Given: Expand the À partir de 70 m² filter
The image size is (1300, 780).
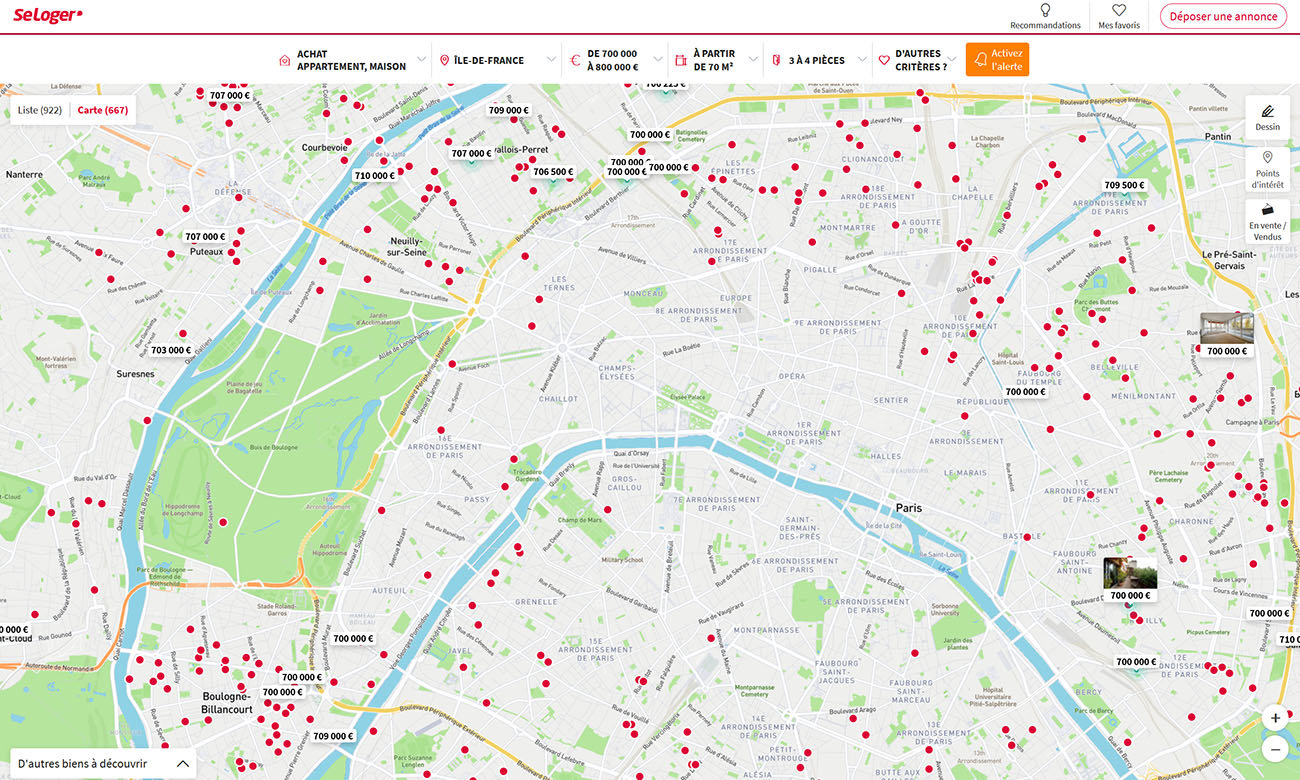Looking at the screenshot, I should click(x=716, y=60).
